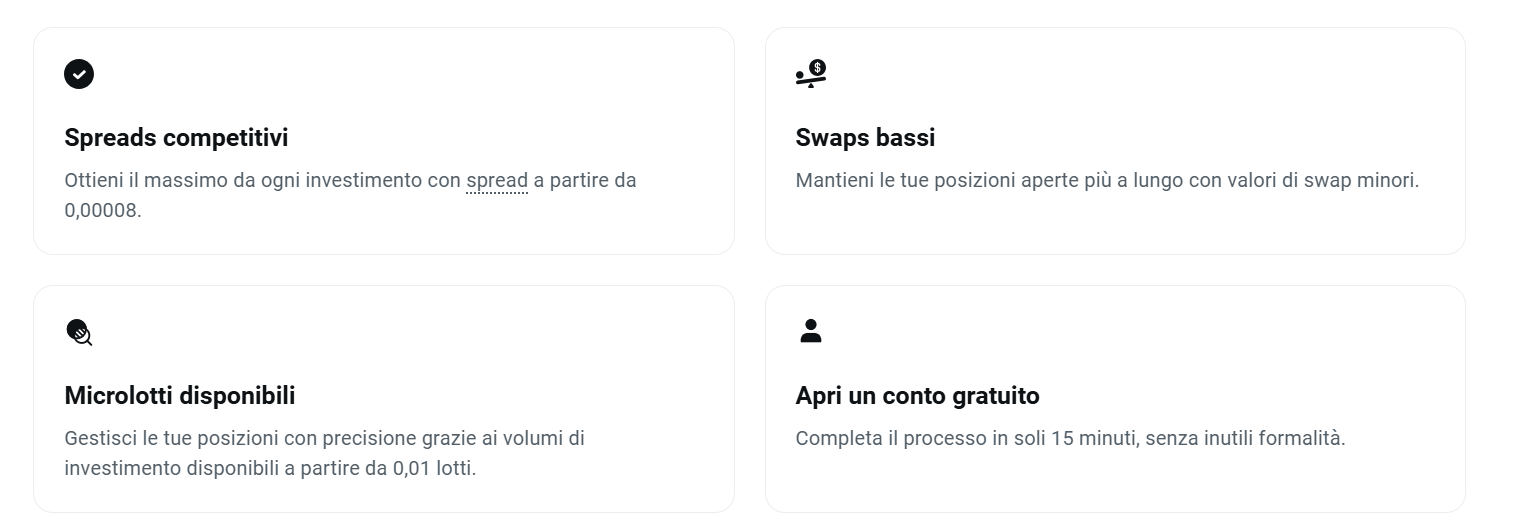The height and width of the screenshot is (532, 1515).
Task: Select the Swaps bassi heading
Action: click(x=865, y=138)
